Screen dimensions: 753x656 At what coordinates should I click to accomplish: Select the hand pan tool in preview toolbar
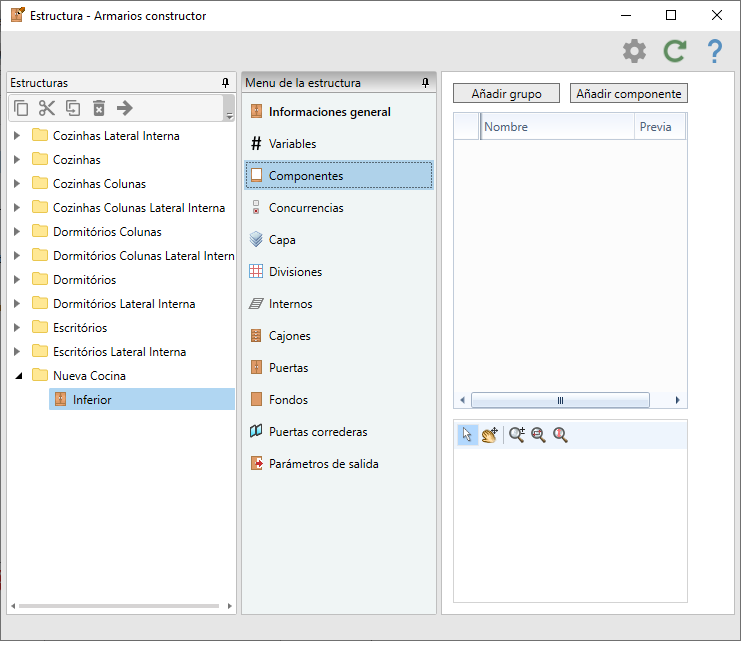[490, 435]
